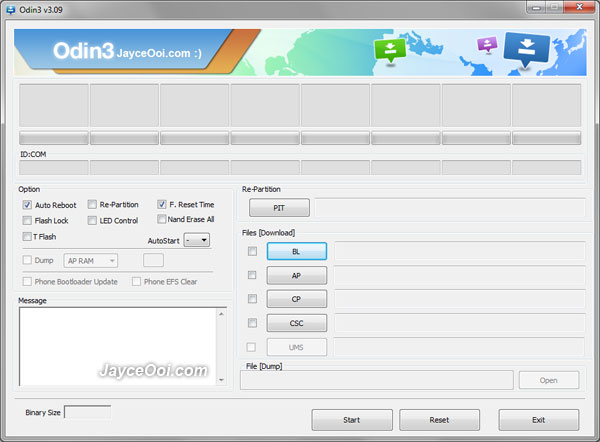
Task: Turn on LED Control
Action: (x=92, y=220)
